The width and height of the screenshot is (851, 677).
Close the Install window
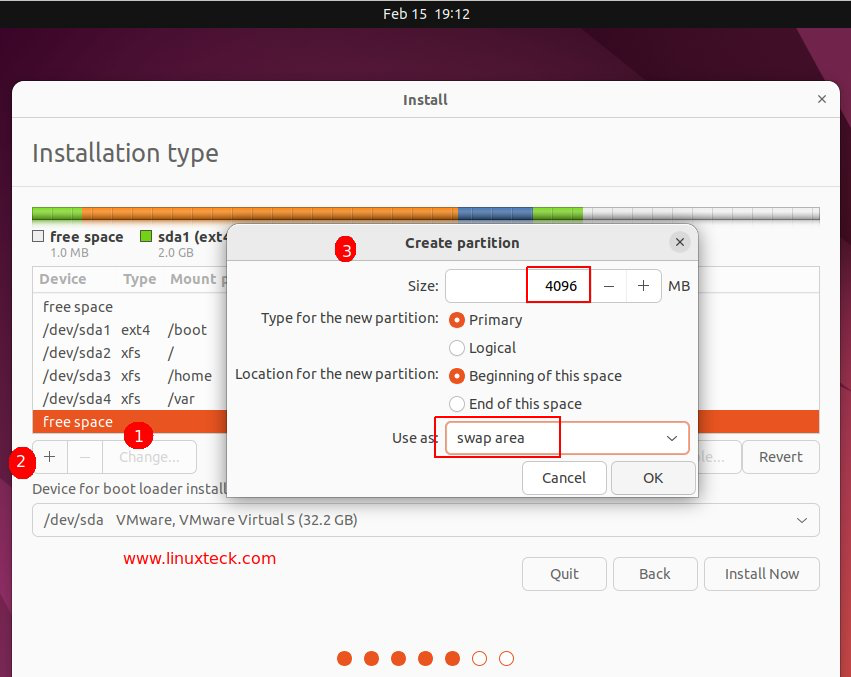click(x=822, y=99)
